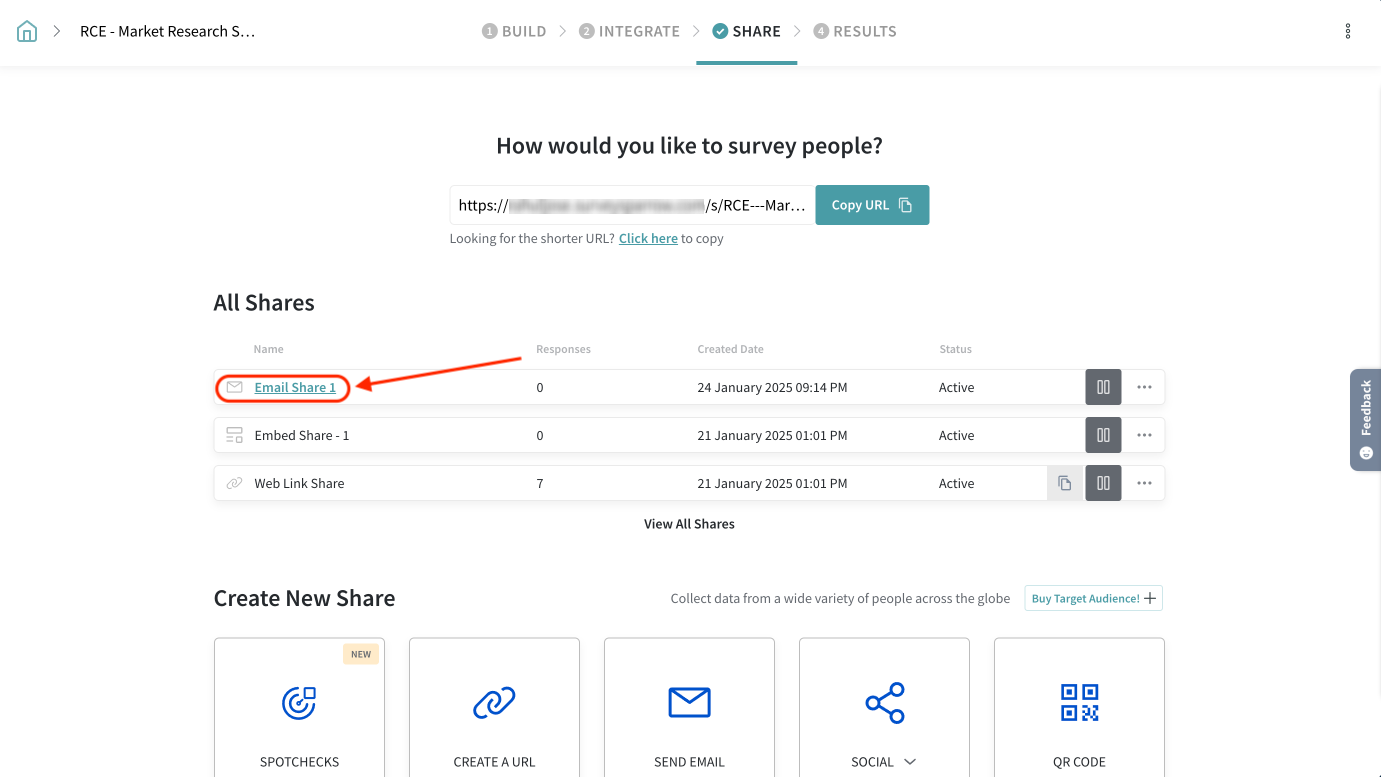The width and height of the screenshot is (1381, 777).
Task: Expand the Social dropdown chevron
Action: click(x=910, y=762)
